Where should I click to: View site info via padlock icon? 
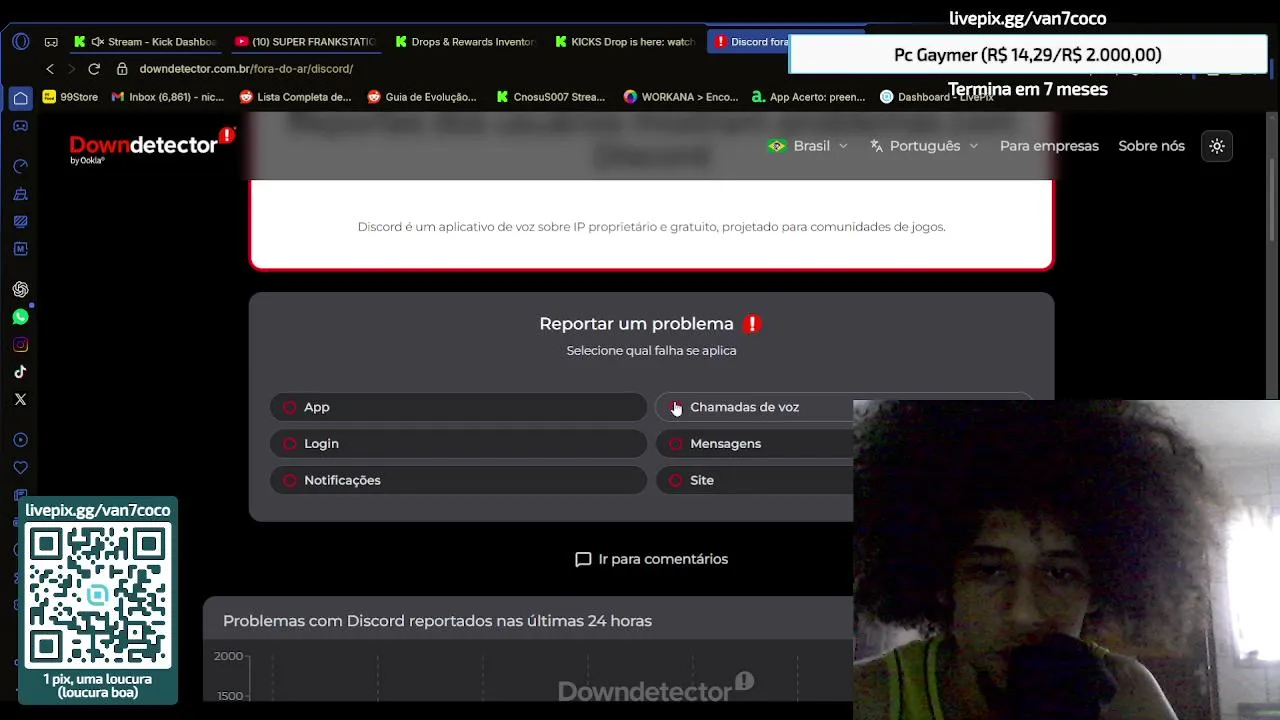[x=122, y=69]
